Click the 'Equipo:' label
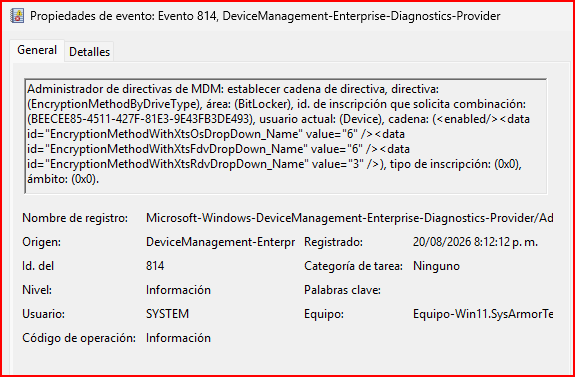Viewport: 575px width, 377px height. coord(324,314)
